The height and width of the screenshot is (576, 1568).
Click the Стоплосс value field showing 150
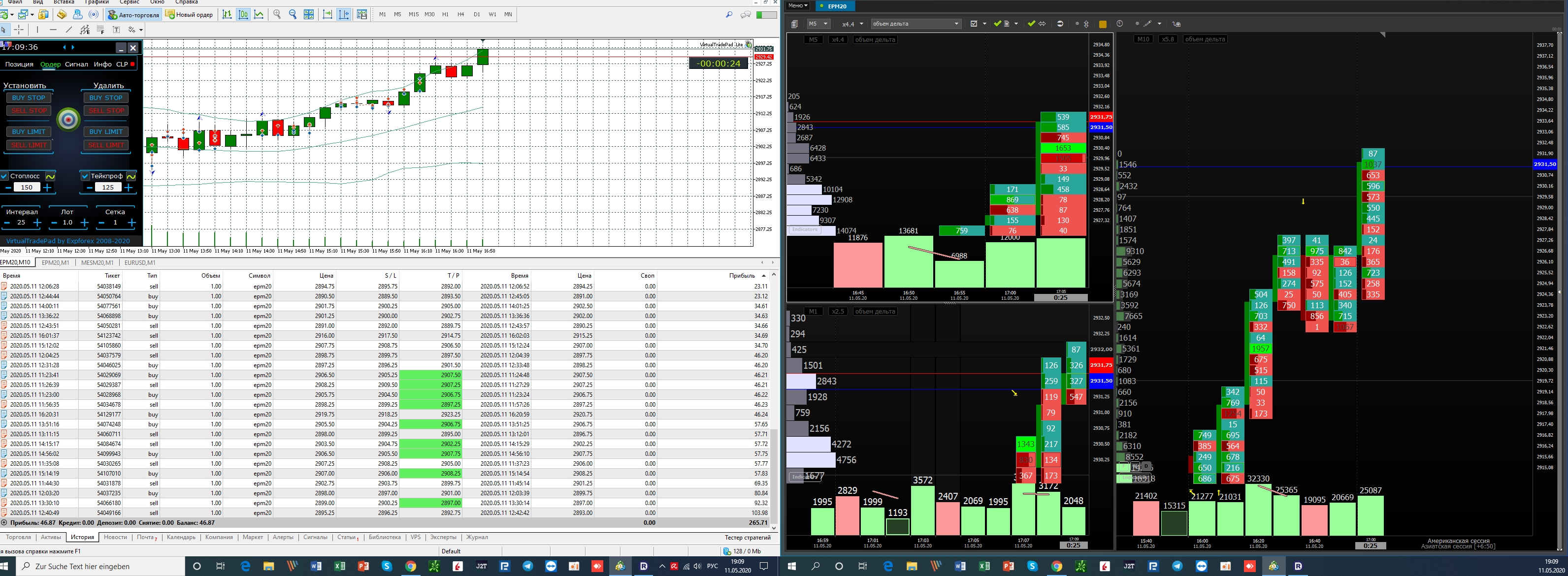pos(27,188)
